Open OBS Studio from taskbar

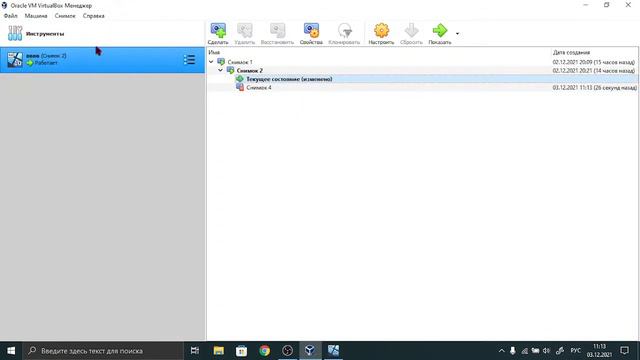point(287,351)
